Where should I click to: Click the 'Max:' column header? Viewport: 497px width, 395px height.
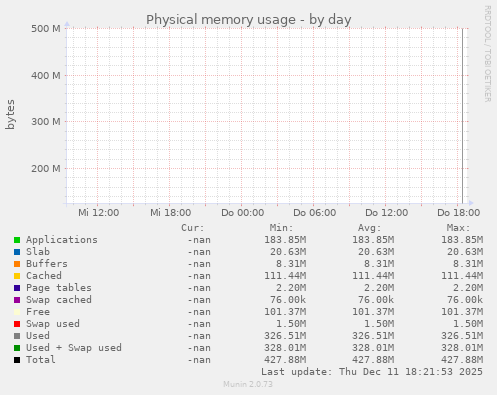[x=459, y=228]
